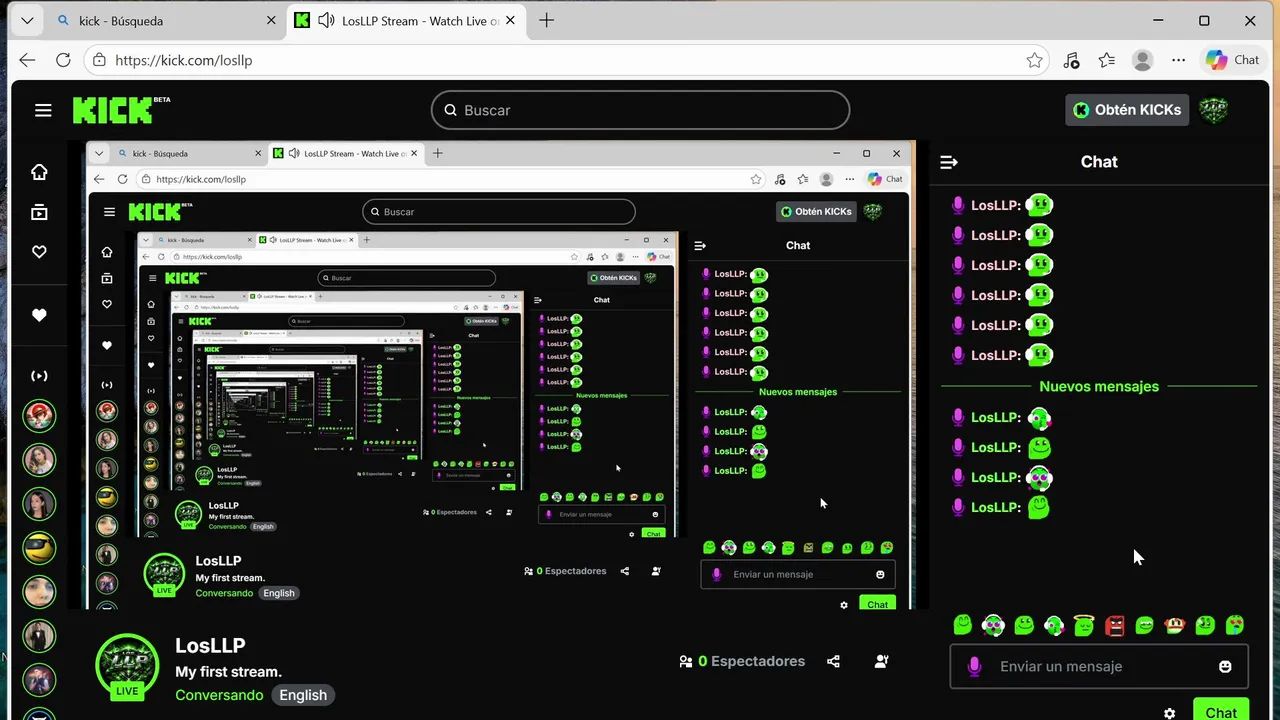Open the emoji picker in message box

click(x=1225, y=666)
